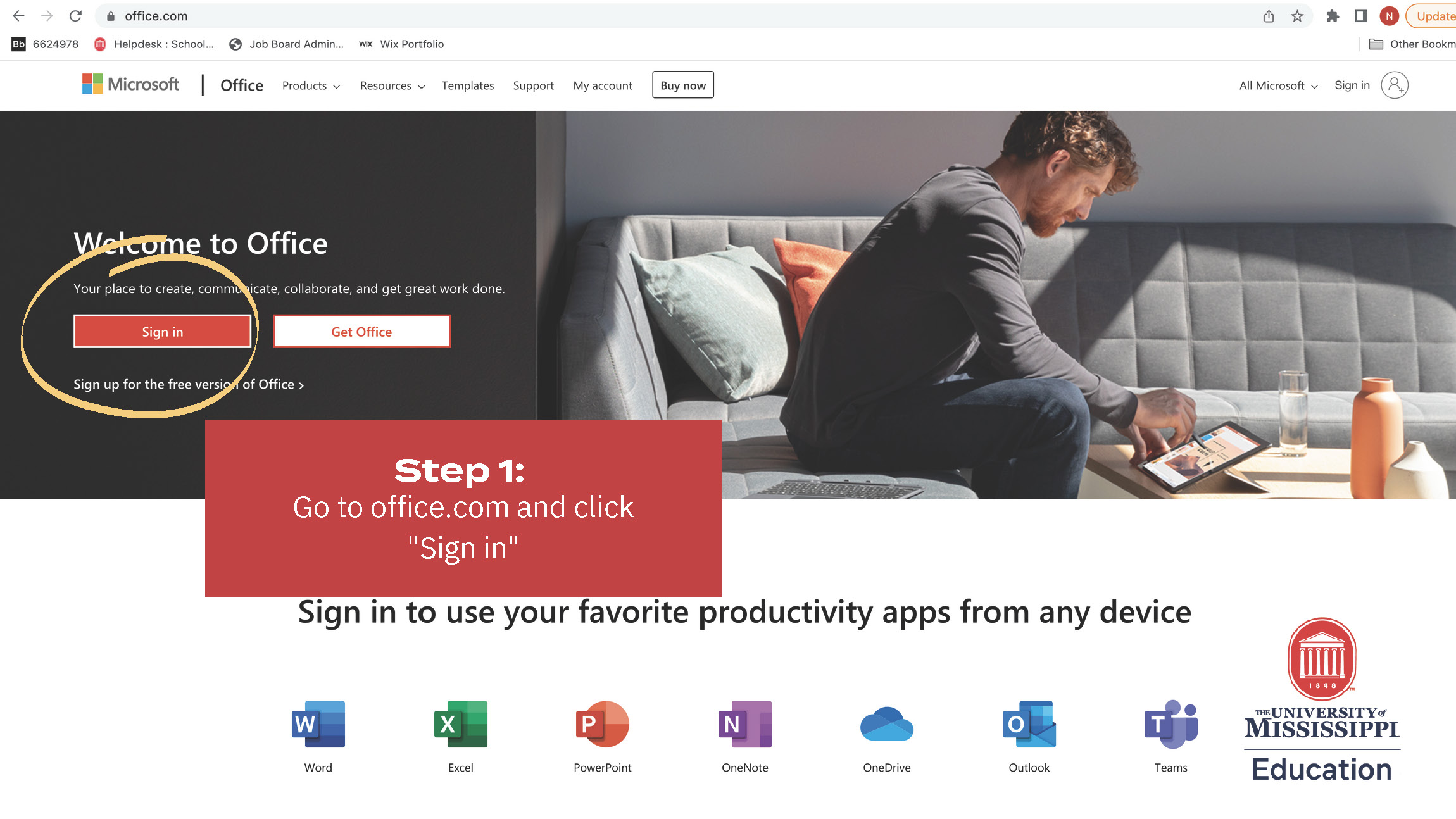Click the account avatar icon in header
Screen dimensions: 1456x819
pos(1394,85)
